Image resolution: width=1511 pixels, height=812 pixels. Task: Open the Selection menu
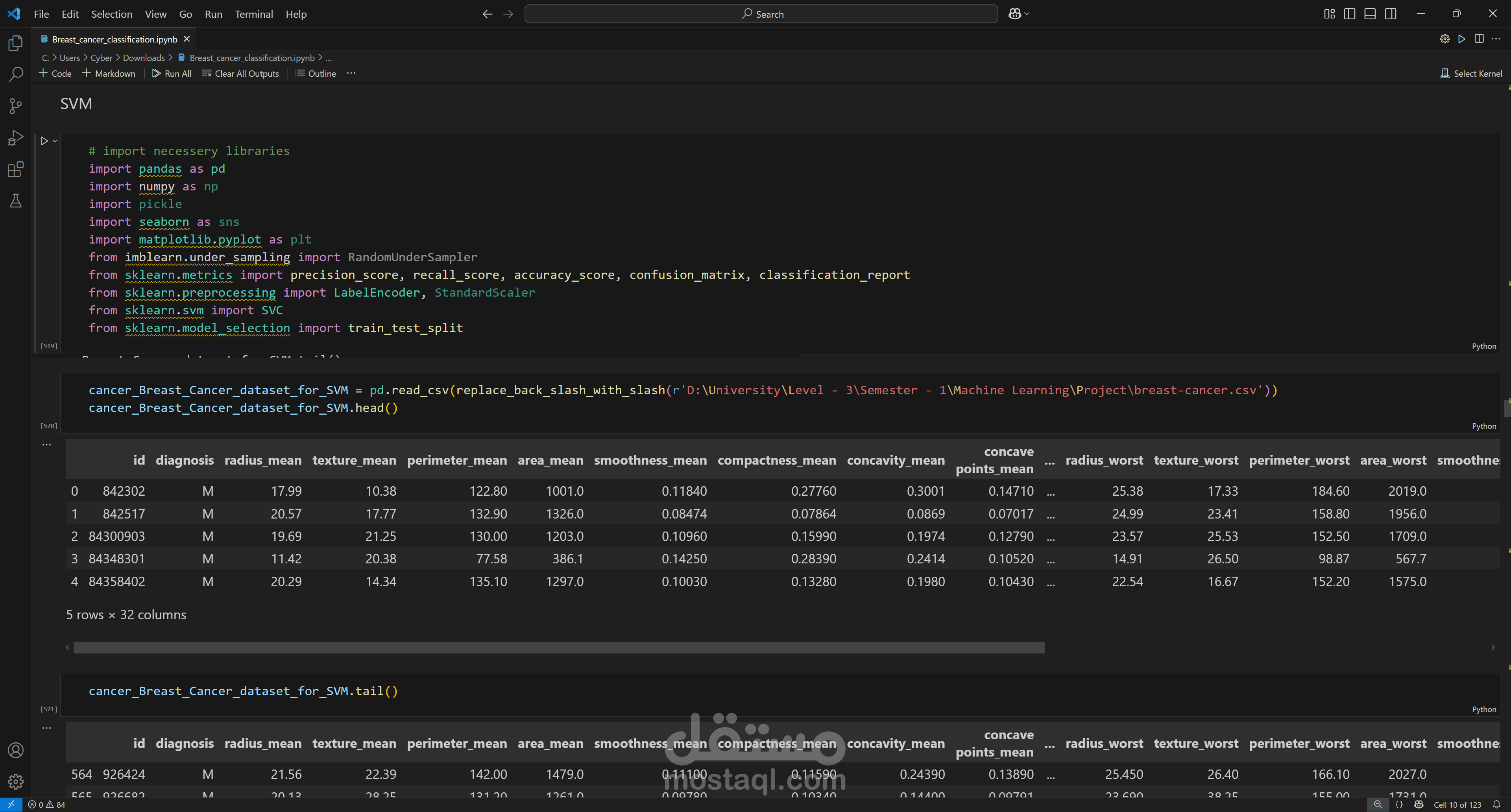111,14
